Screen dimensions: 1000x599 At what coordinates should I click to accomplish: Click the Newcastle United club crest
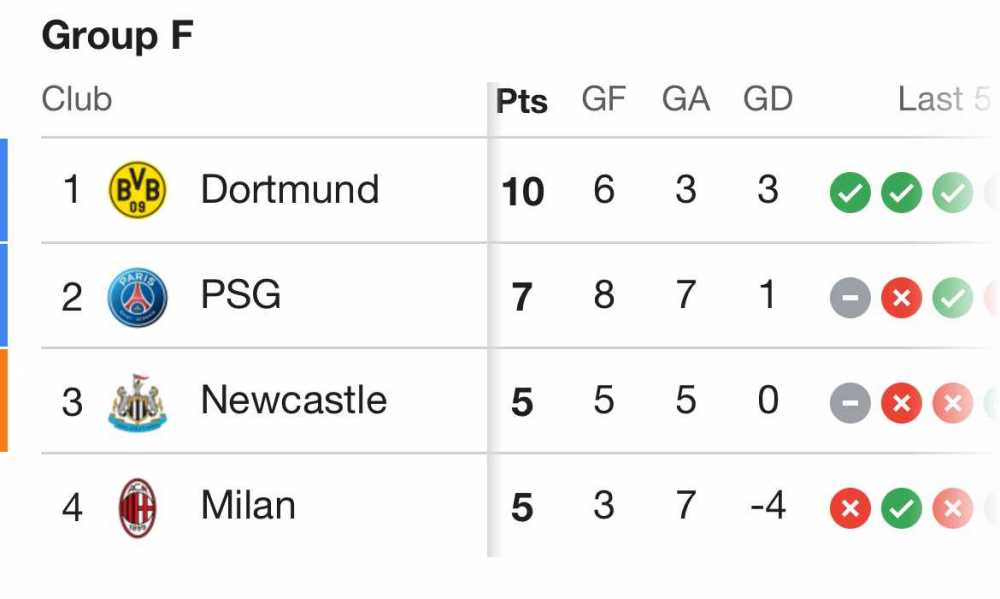[137, 402]
